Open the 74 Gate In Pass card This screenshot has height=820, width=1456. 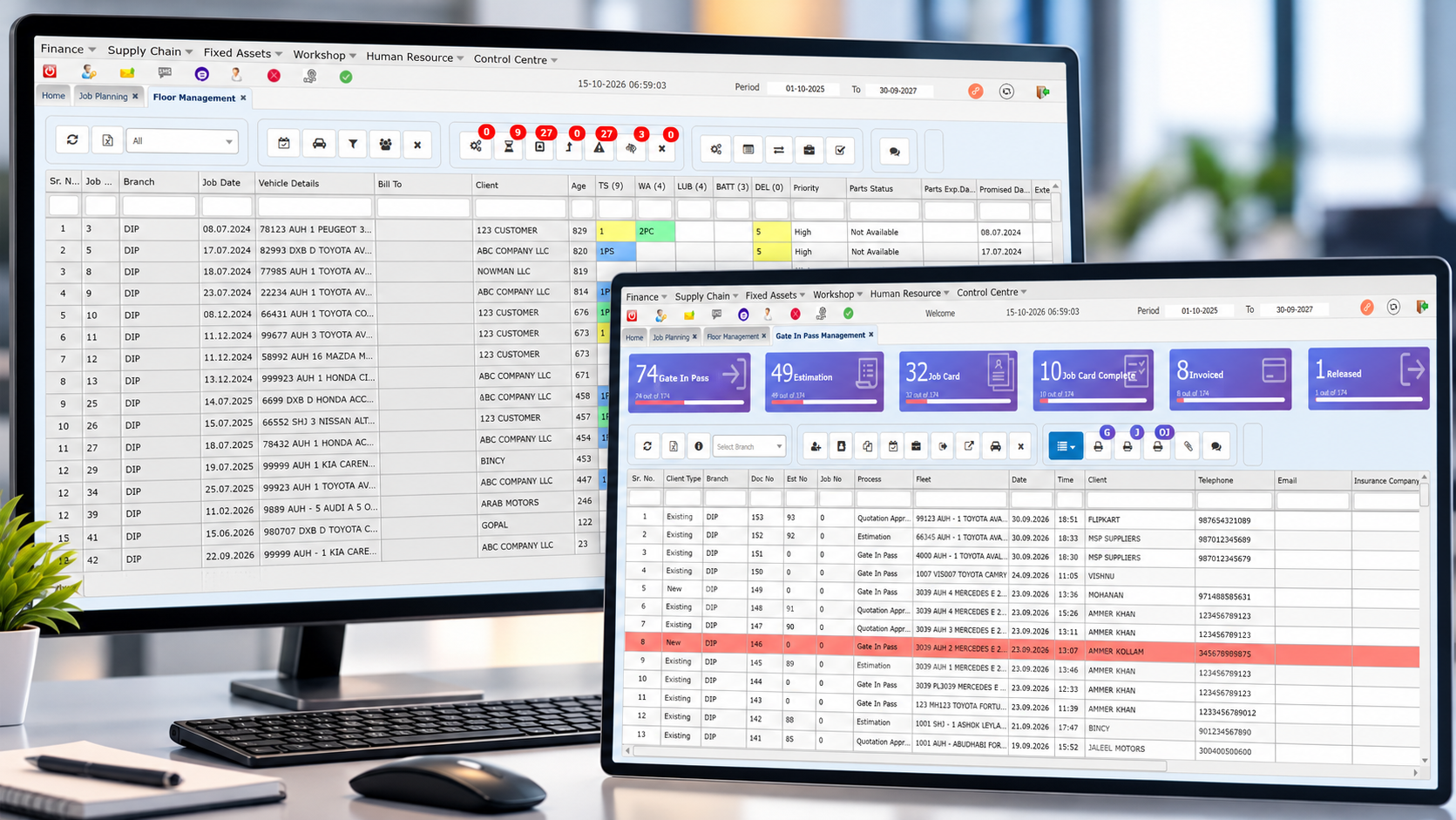[689, 382]
